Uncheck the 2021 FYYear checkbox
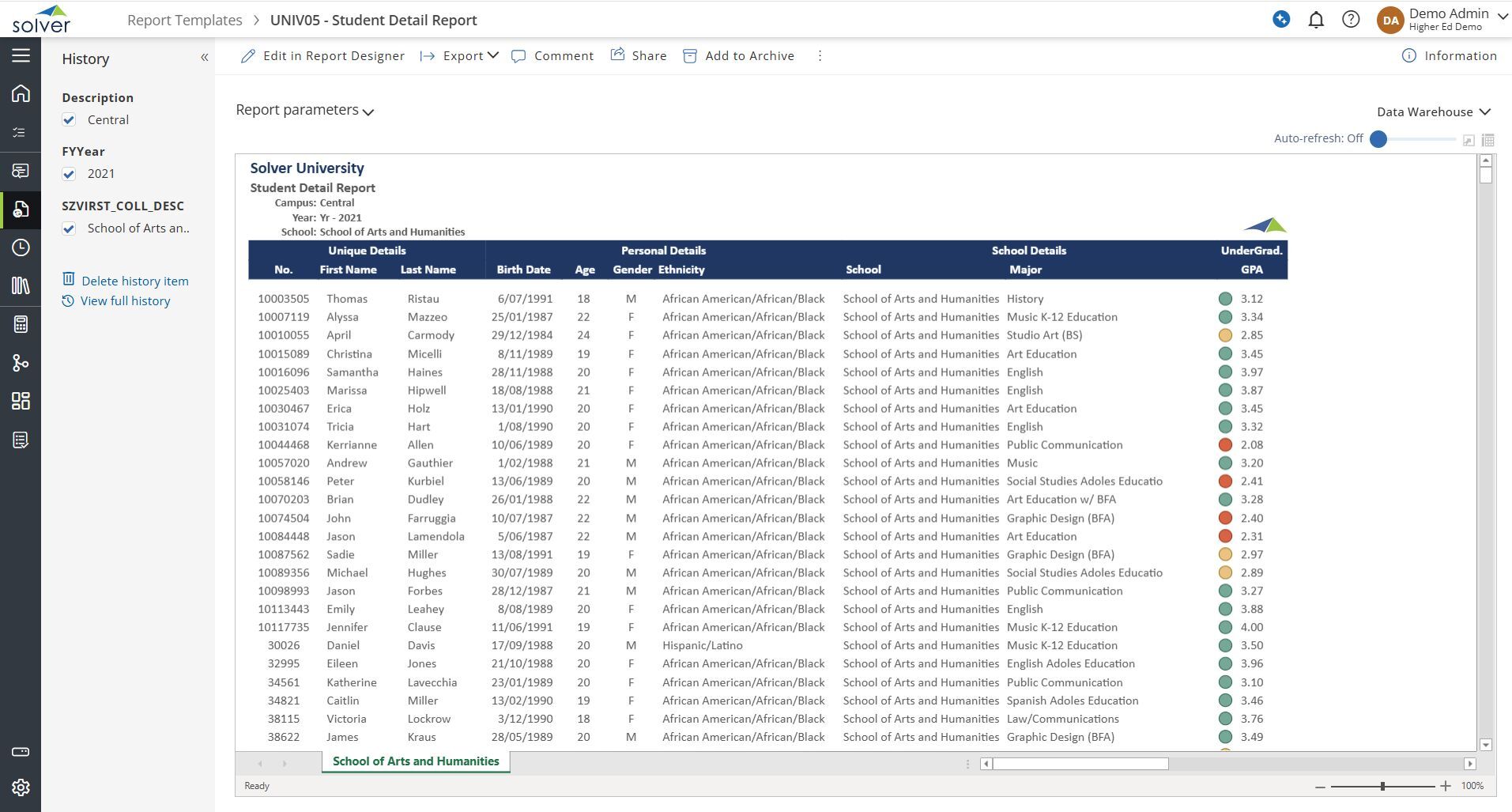Viewport: 1512px width, 812px height. click(70, 174)
